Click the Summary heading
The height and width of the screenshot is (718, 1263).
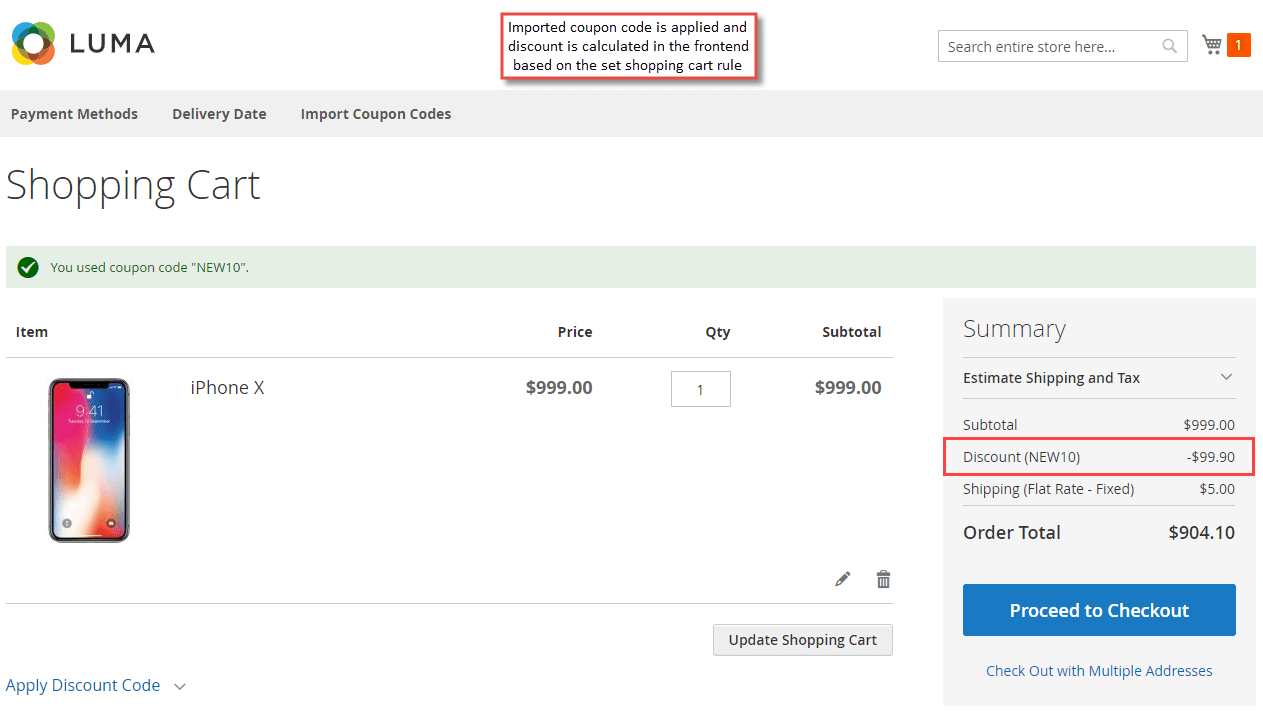(x=1014, y=329)
